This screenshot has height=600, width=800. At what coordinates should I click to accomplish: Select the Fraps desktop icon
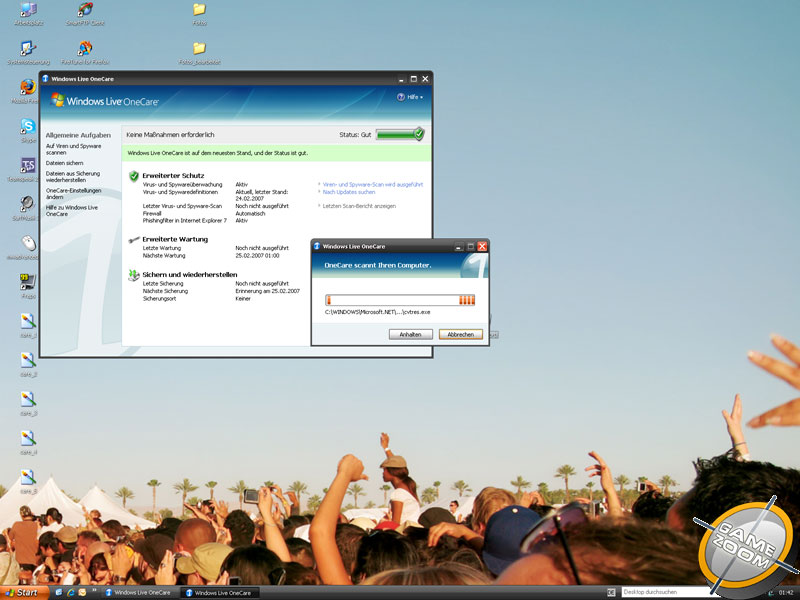pos(28,286)
